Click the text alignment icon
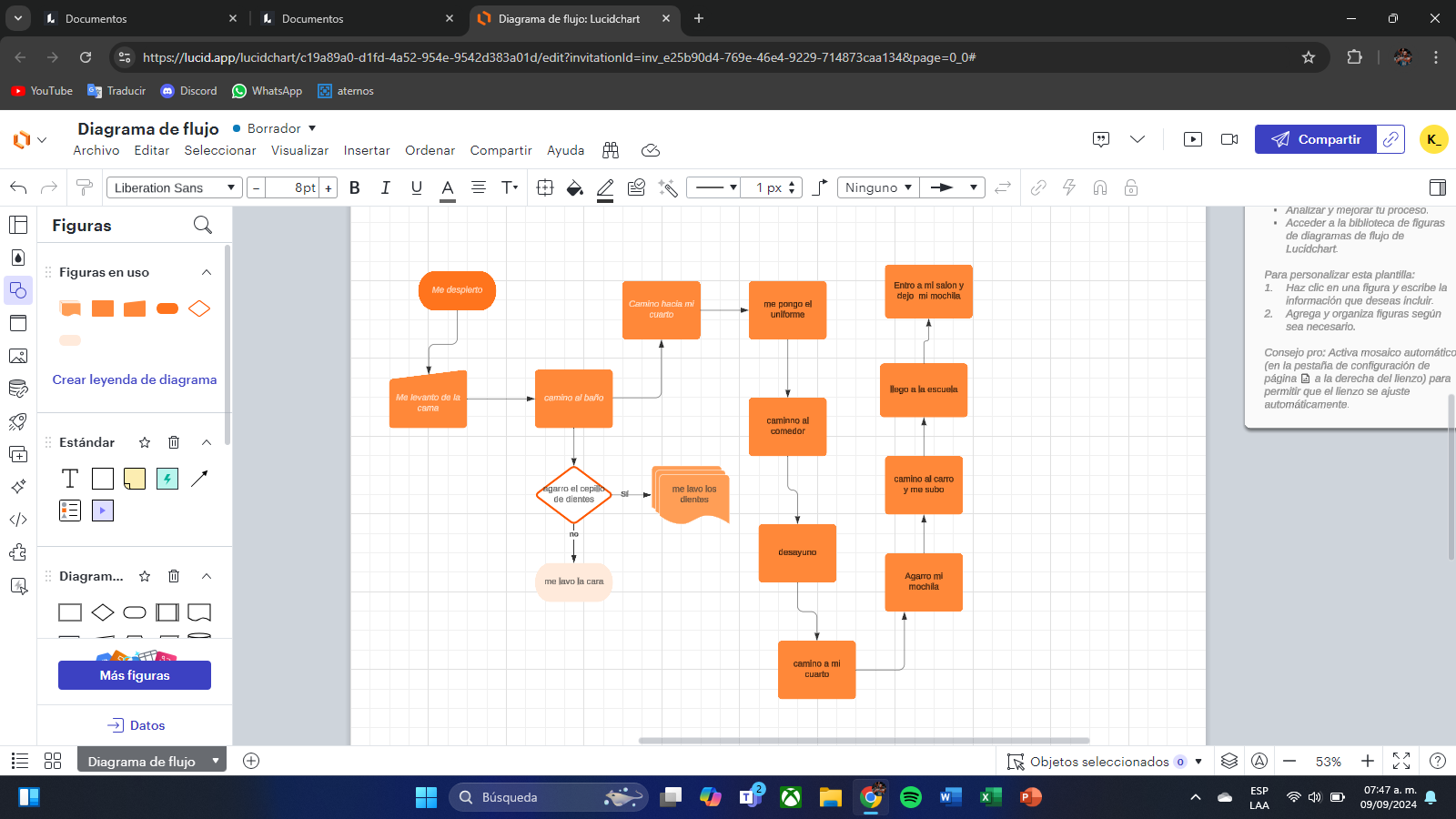Viewport: 1456px width, 819px height. pyautogui.click(x=479, y=187)
